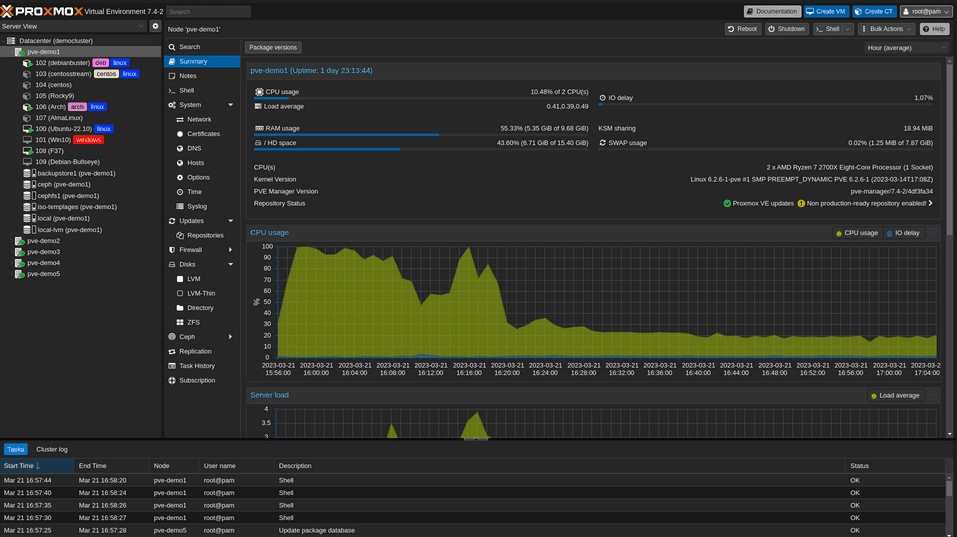This screenshot has width=957, height=537.
Task: Toggle IO delay series in chart legend
Action: (x=903, y=233)
